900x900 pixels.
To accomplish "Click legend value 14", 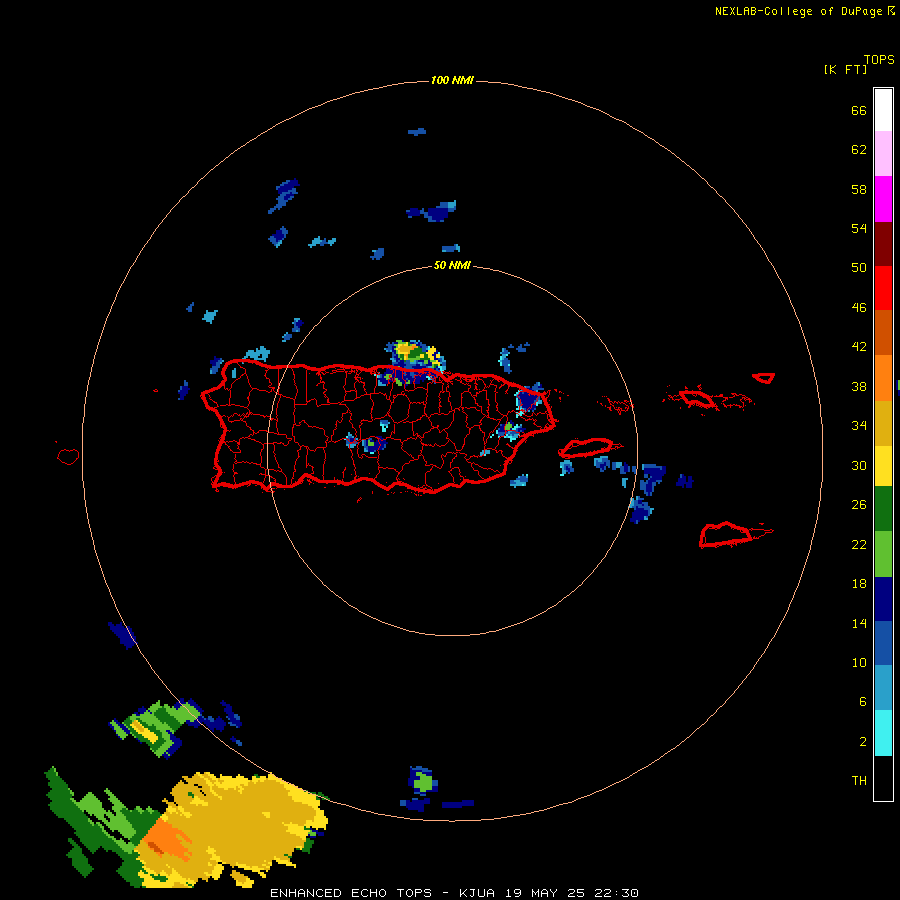I will click(x=859, y=623).
